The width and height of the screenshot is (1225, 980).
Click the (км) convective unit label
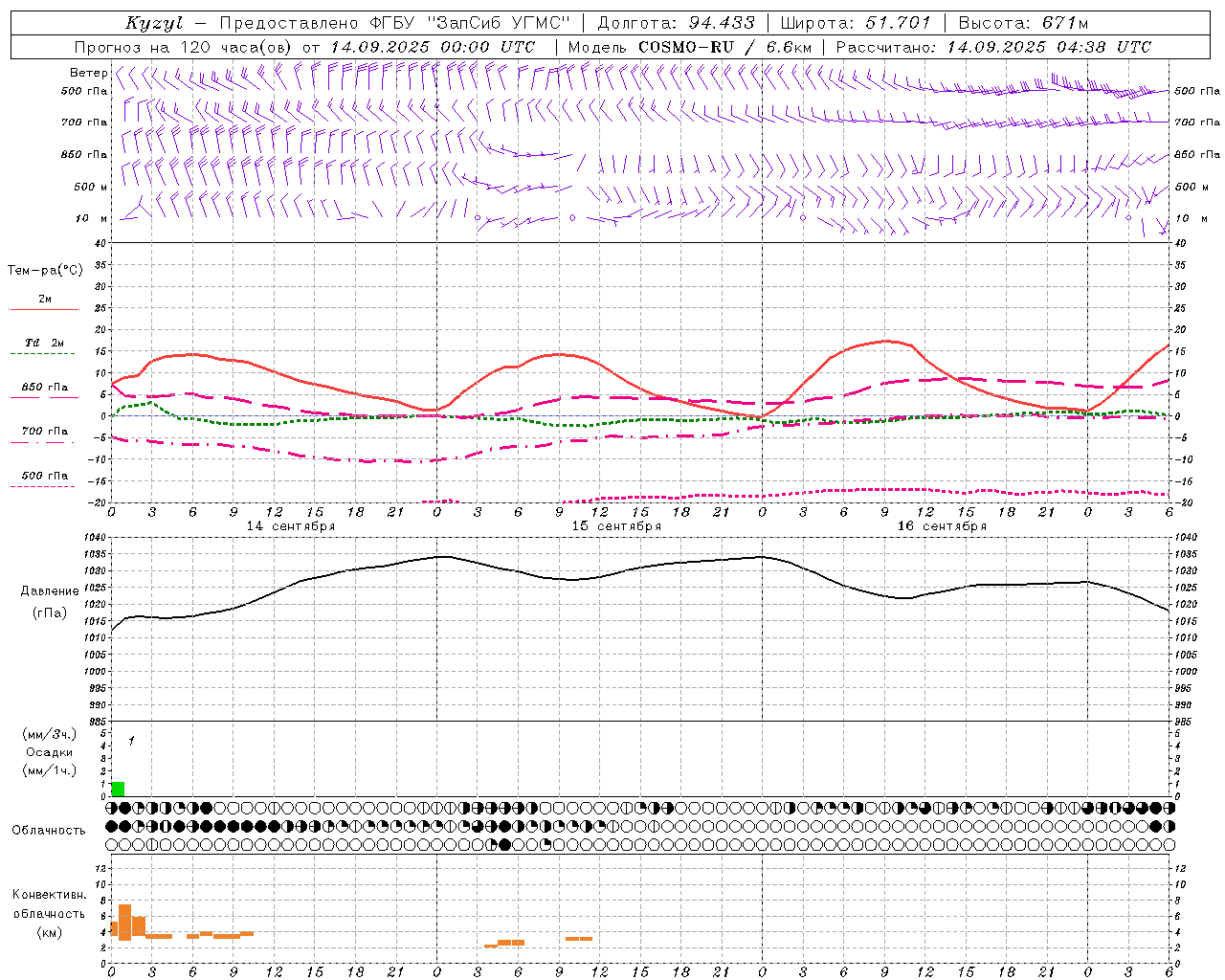click(x=50, y=932)
